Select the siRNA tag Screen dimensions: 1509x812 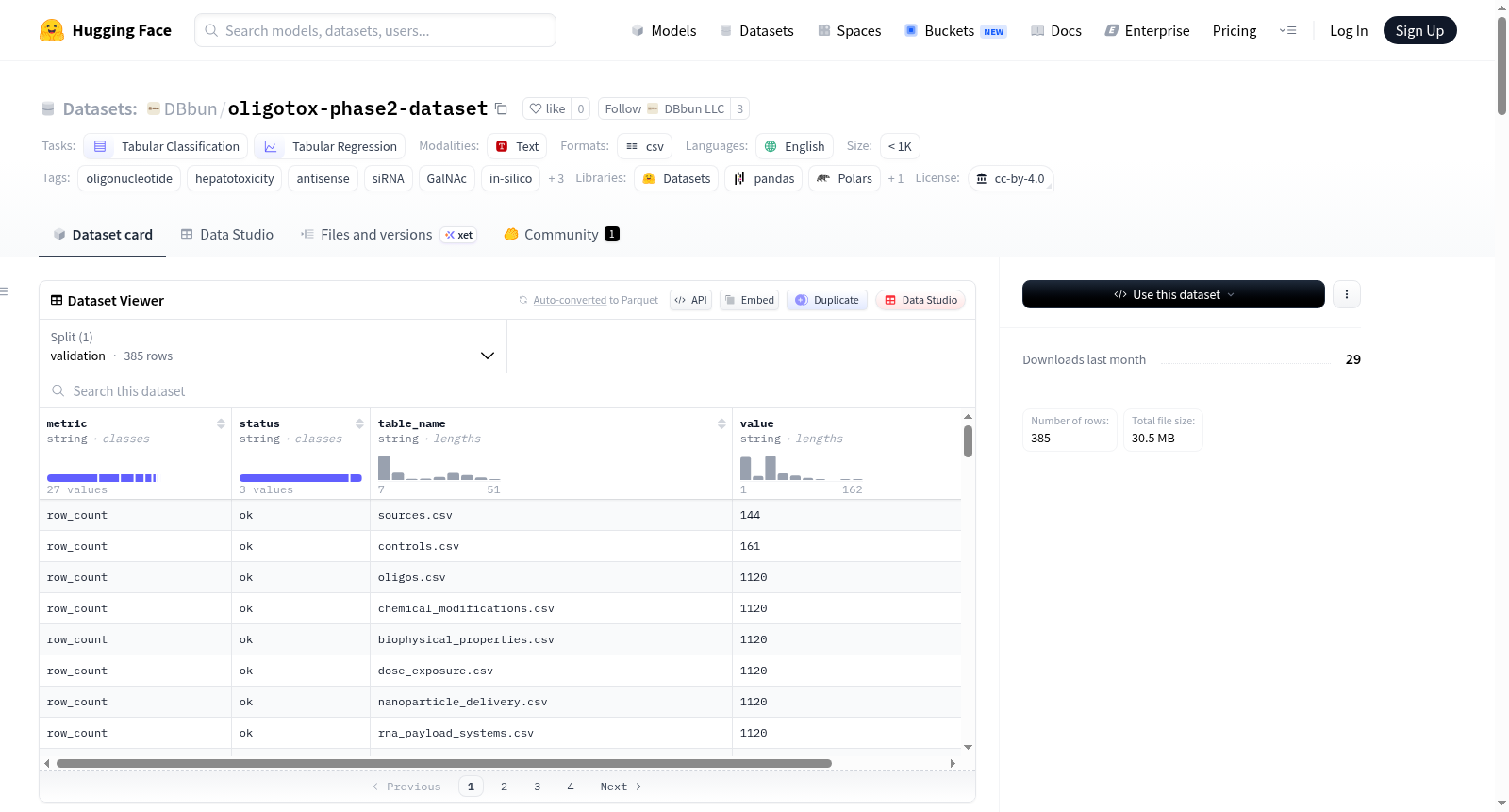pos(388,178)
